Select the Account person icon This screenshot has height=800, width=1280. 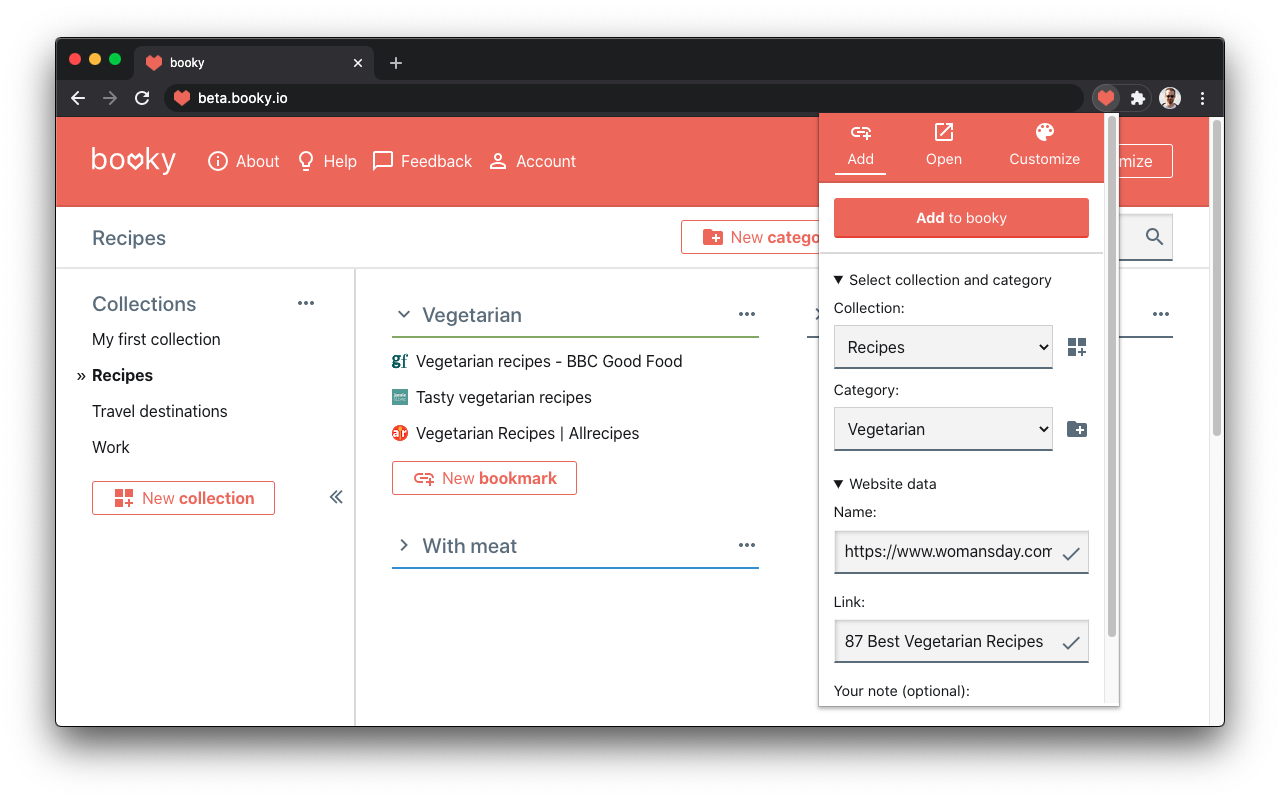[x=498, y=161]
